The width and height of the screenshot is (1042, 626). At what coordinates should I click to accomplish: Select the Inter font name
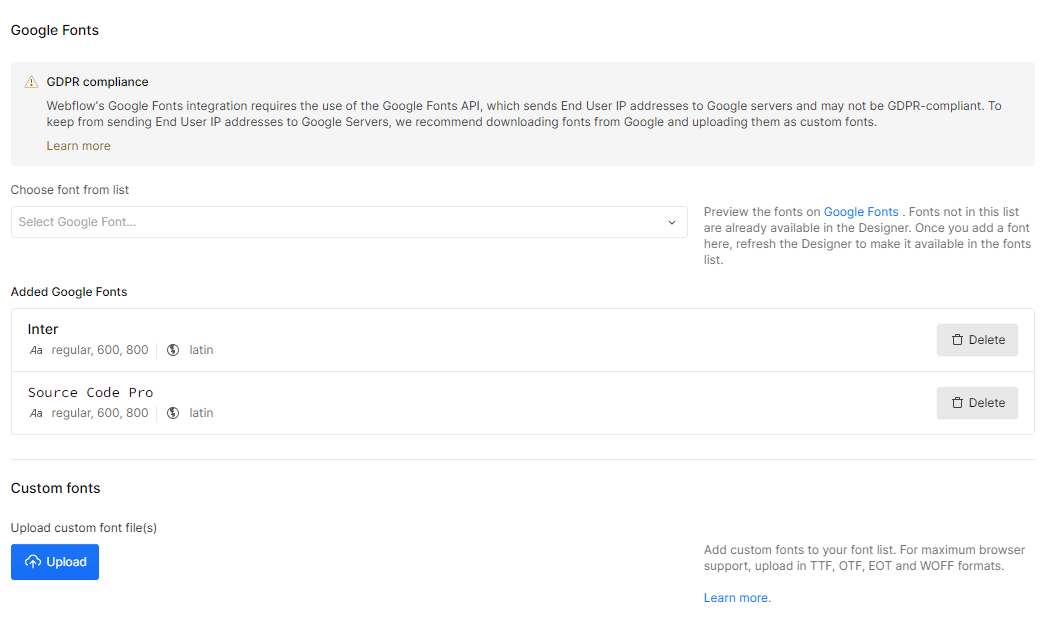point(43,330)
